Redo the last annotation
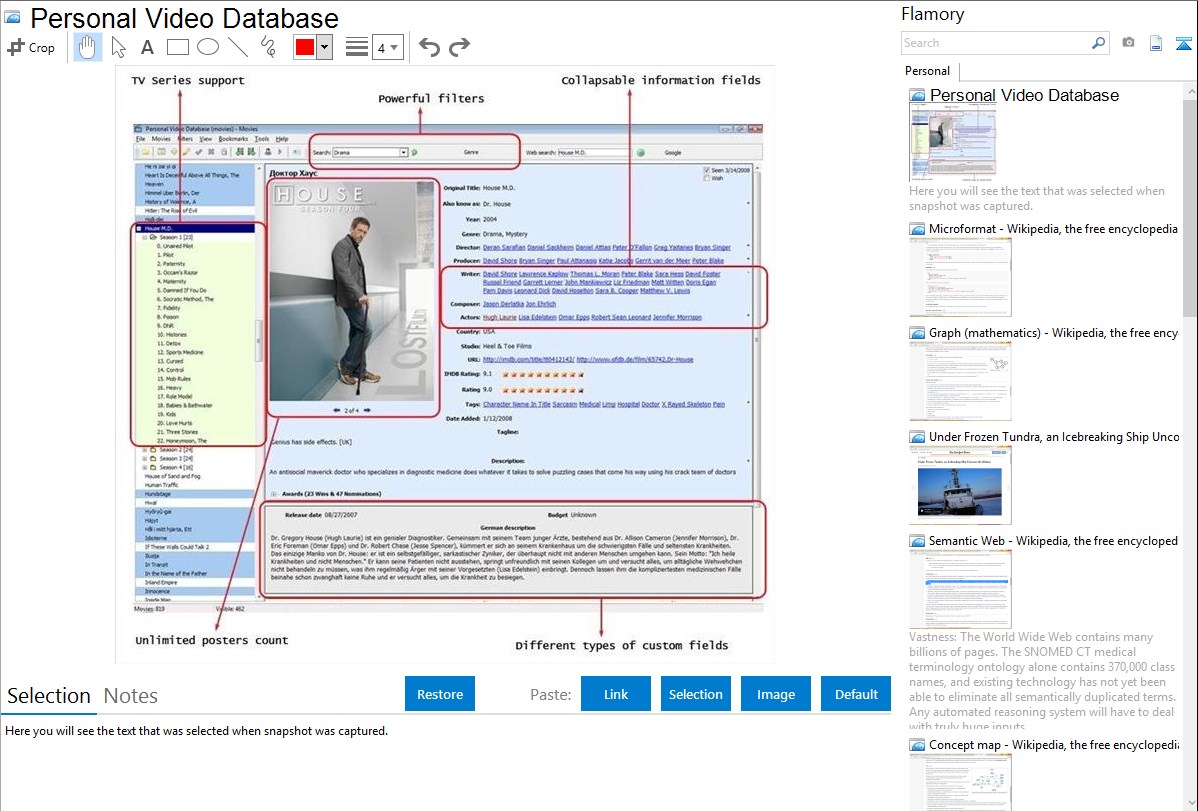Screen dimensions: 1198x811 pyautogui.click(x=459, y=47)
